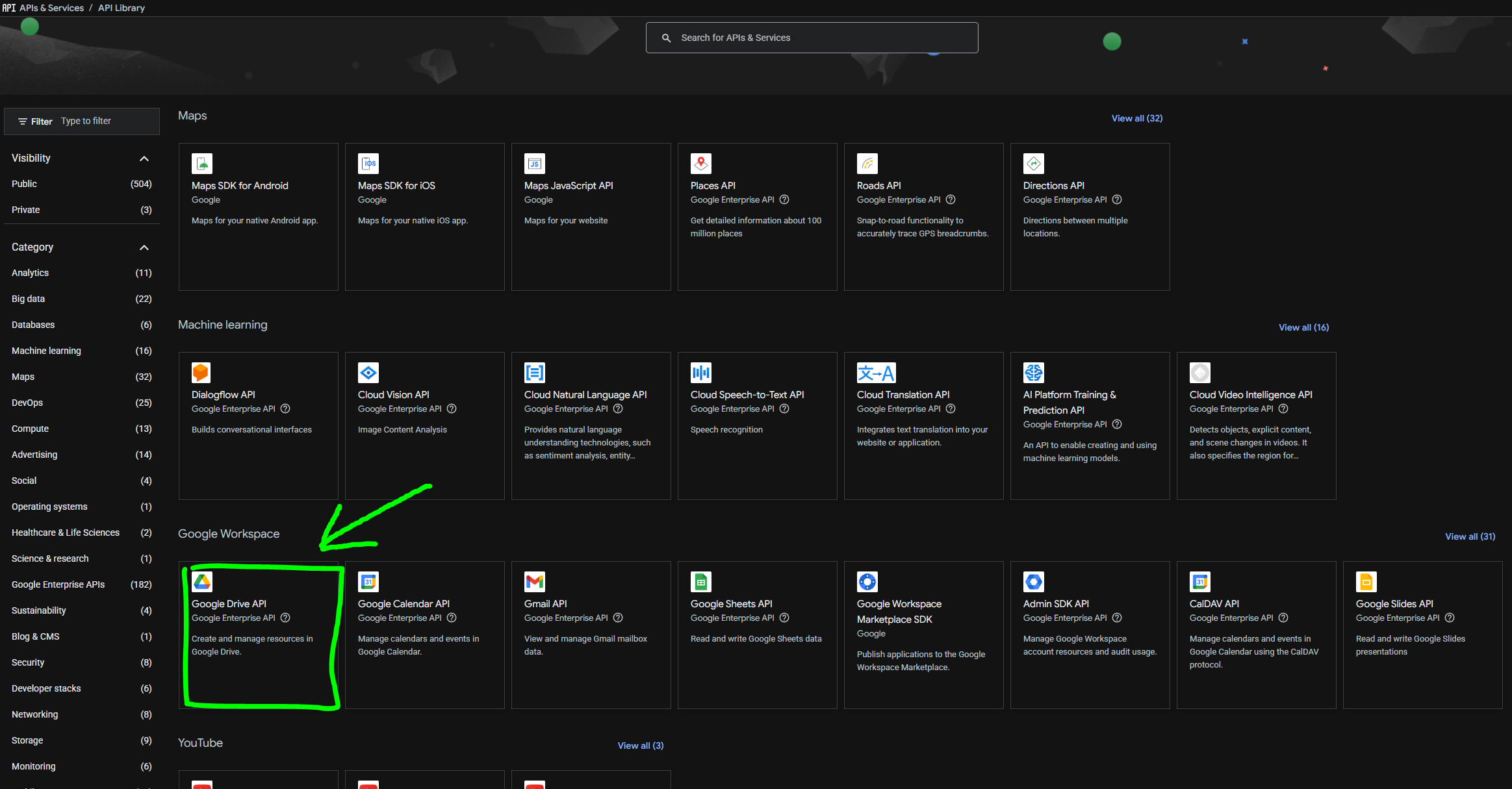
Task: Click the Search for APIs & Services field
Action: point(811,37)
